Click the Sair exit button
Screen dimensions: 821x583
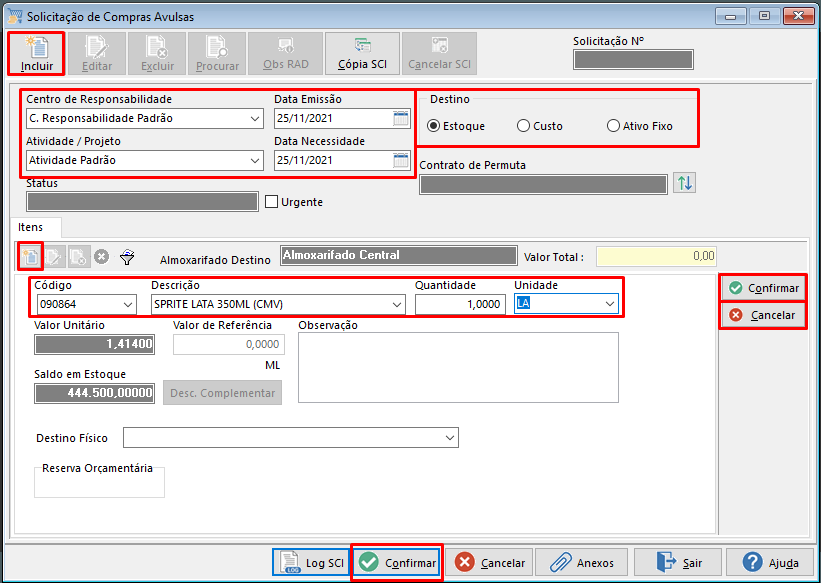point(678,563)
